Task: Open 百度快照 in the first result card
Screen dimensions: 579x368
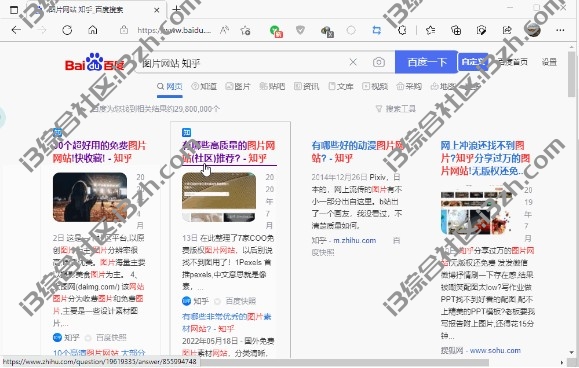Action: pyautogui.click(x=111, y=337)
